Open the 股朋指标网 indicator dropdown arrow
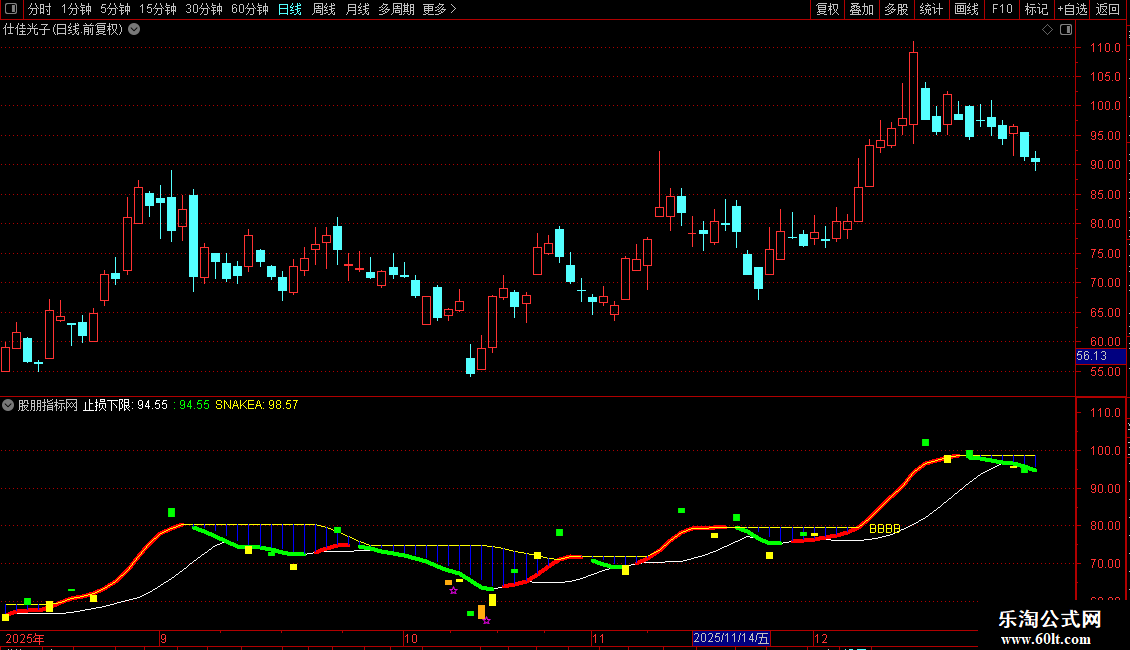The image size is (1130, 650). click(8, 405)
